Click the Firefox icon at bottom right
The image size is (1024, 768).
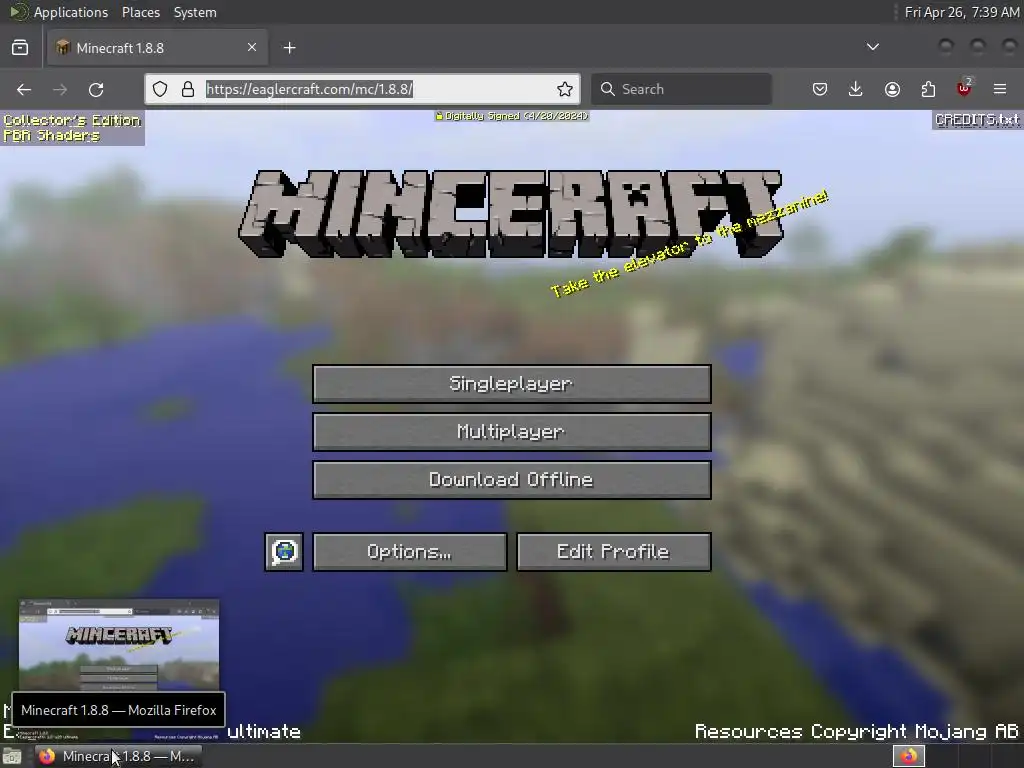click(x=909, y=756)
